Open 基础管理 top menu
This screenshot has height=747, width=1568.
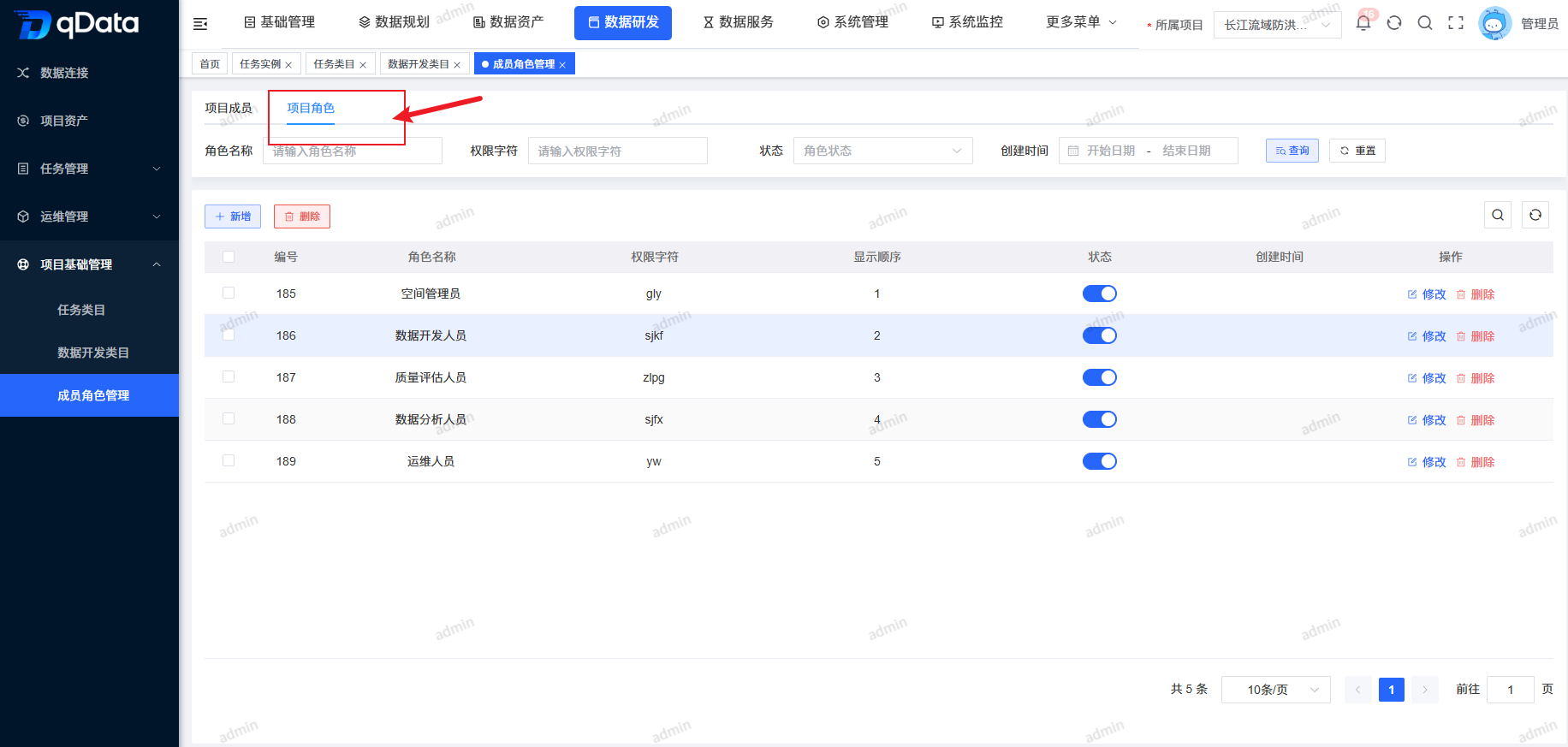coord(279,22)
